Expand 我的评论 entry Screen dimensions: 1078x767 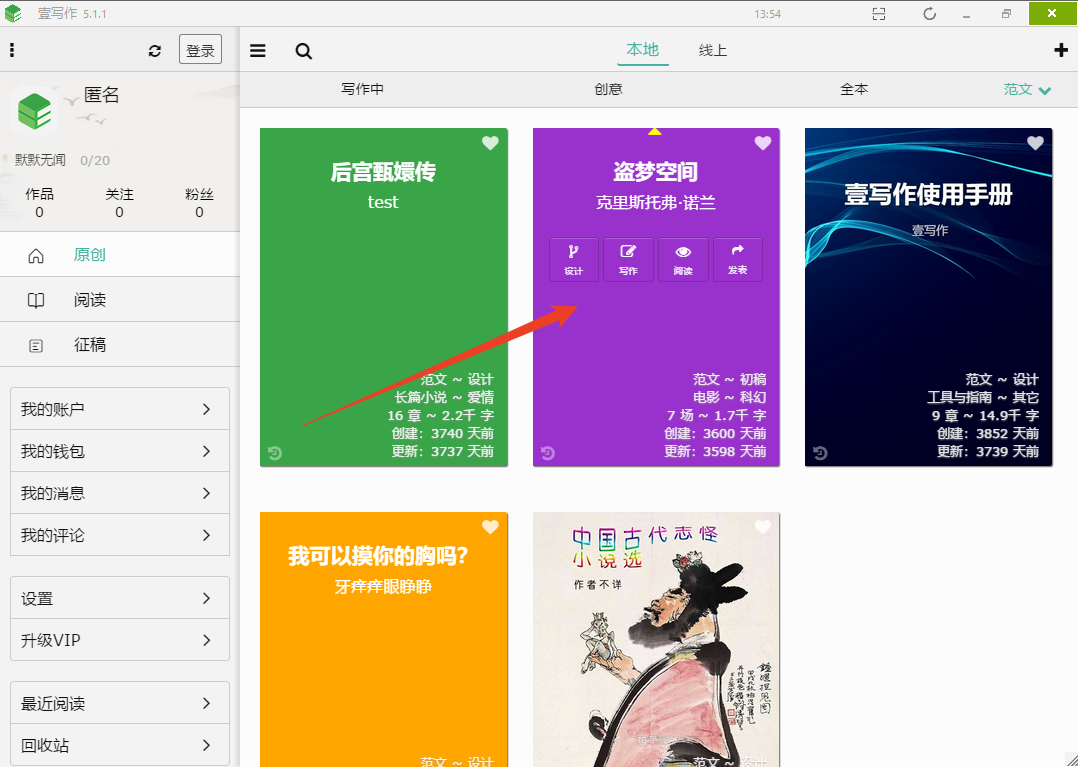click(x=120, y=535)
